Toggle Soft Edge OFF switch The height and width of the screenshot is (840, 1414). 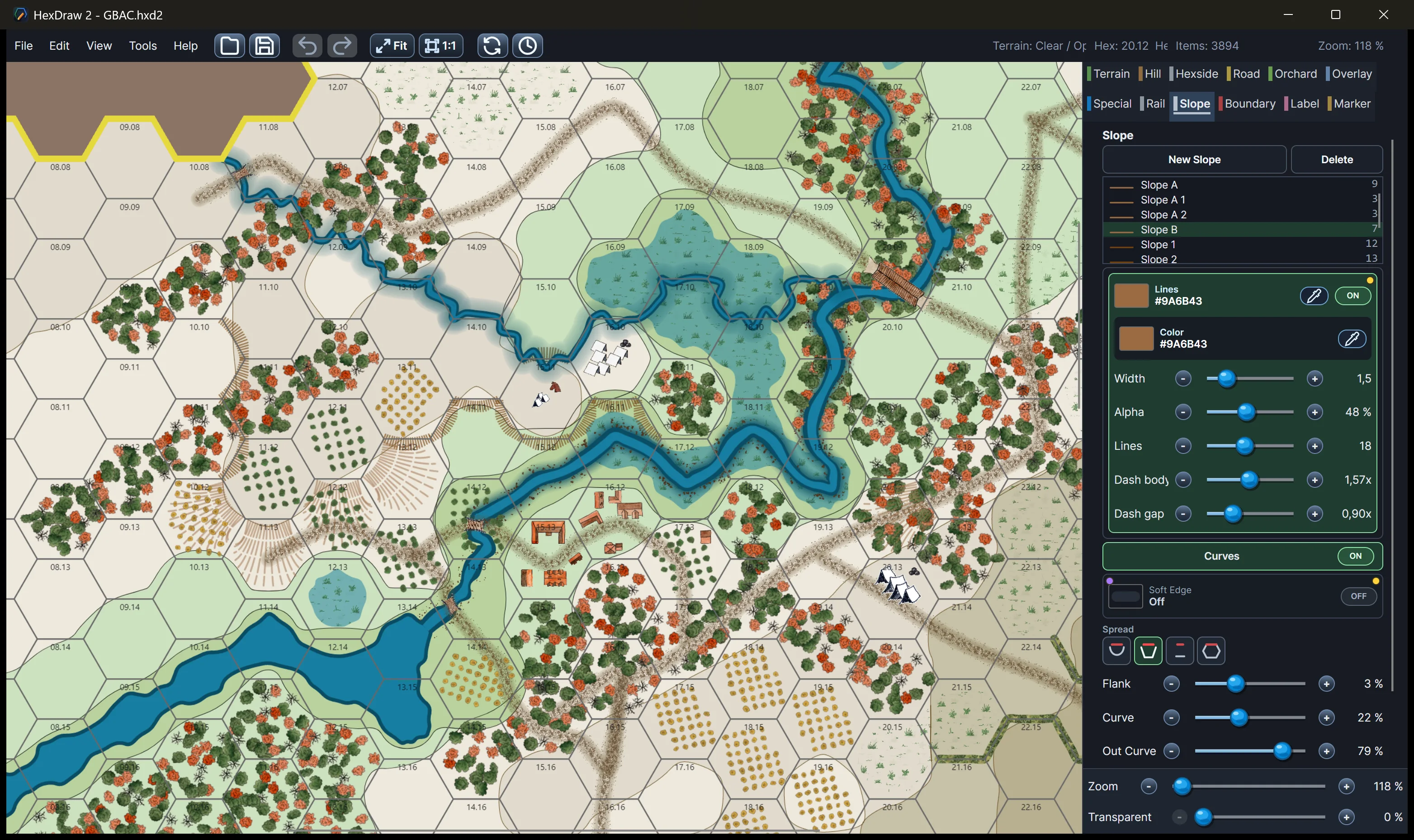pos(1358,596)
